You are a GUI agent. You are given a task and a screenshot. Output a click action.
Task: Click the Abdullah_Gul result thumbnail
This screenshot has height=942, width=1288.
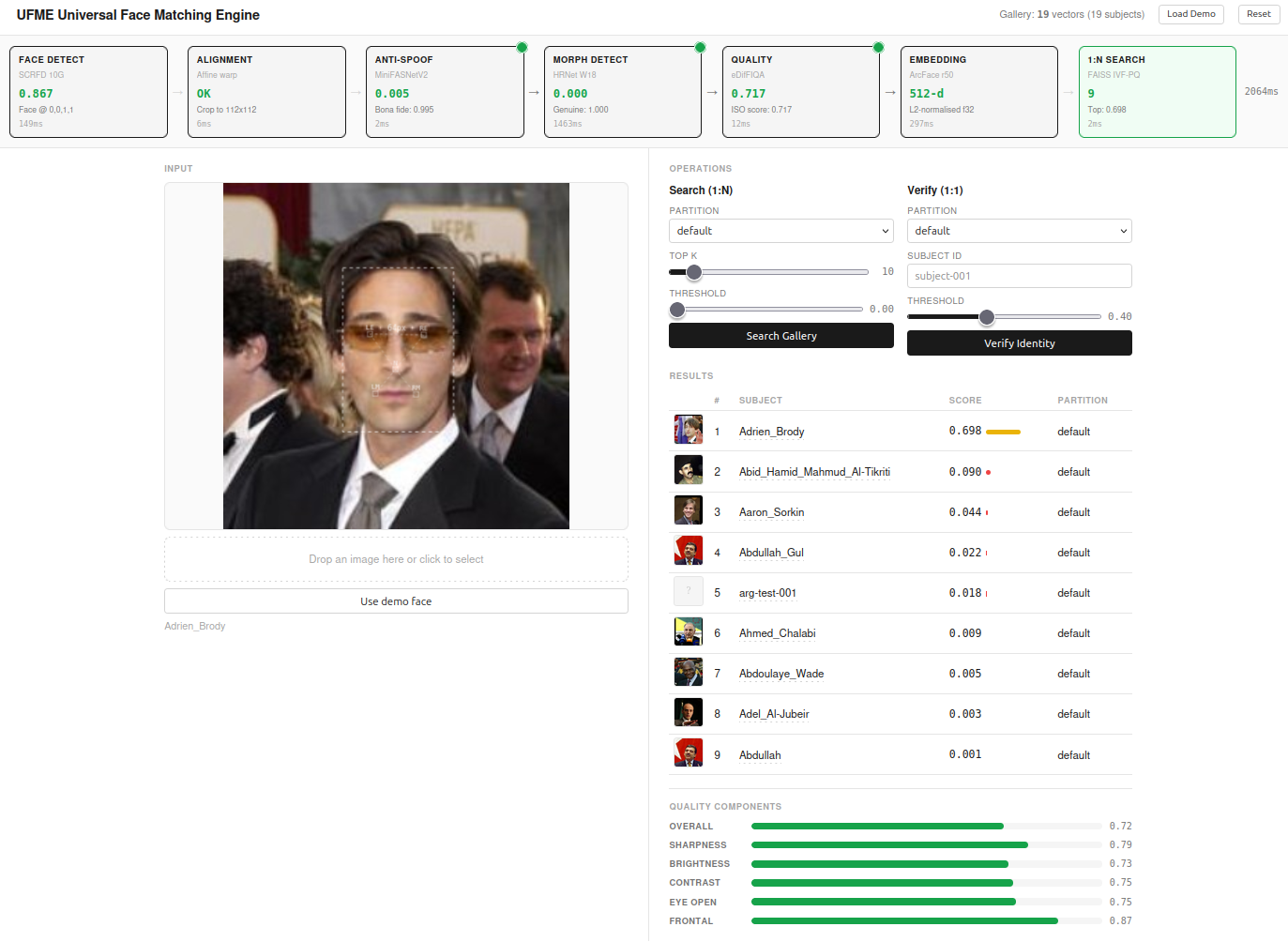click(x=689, y=551)
